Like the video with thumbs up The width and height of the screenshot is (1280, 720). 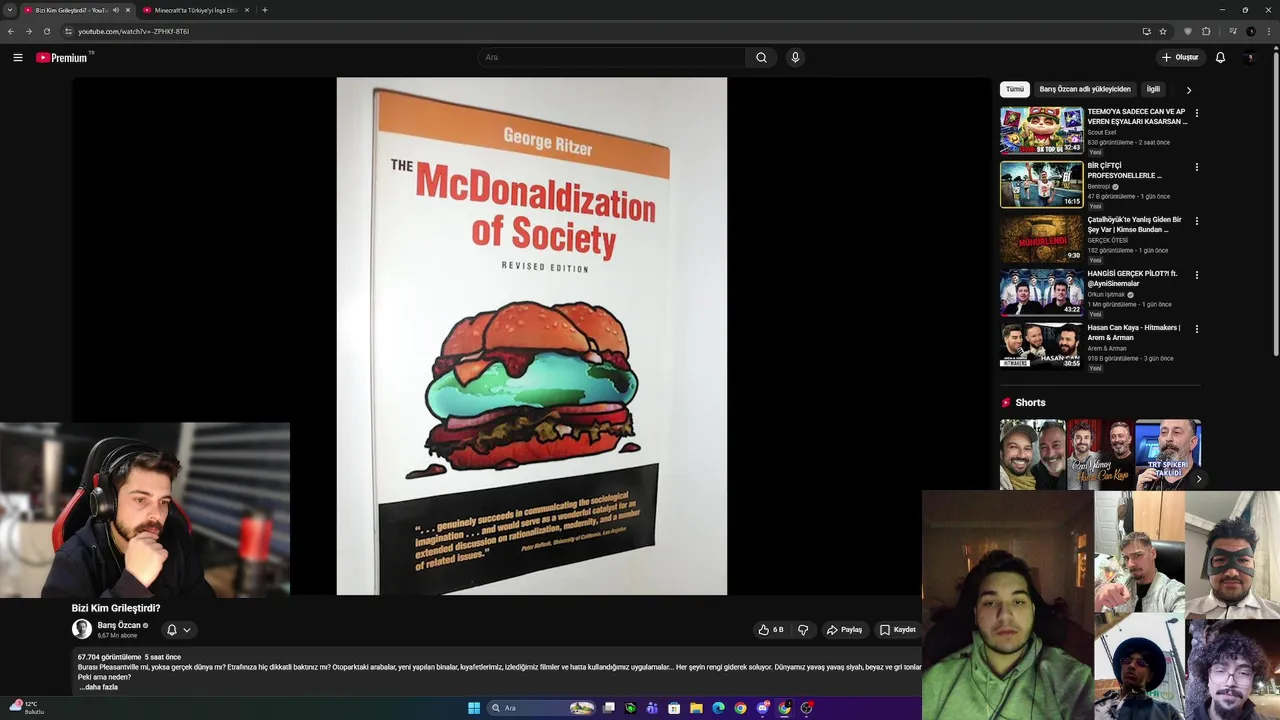pyautogui.click(x=771, y=630)
